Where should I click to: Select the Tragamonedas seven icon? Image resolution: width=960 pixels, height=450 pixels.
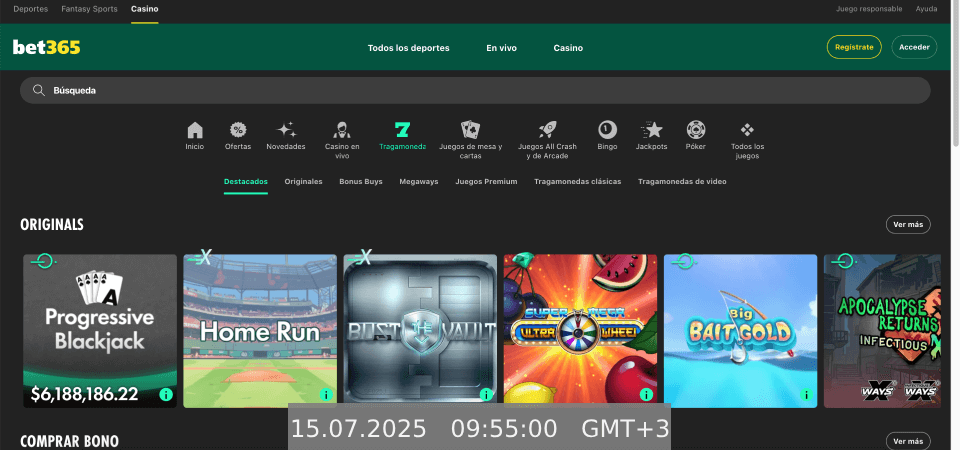[x=402, y=130]
